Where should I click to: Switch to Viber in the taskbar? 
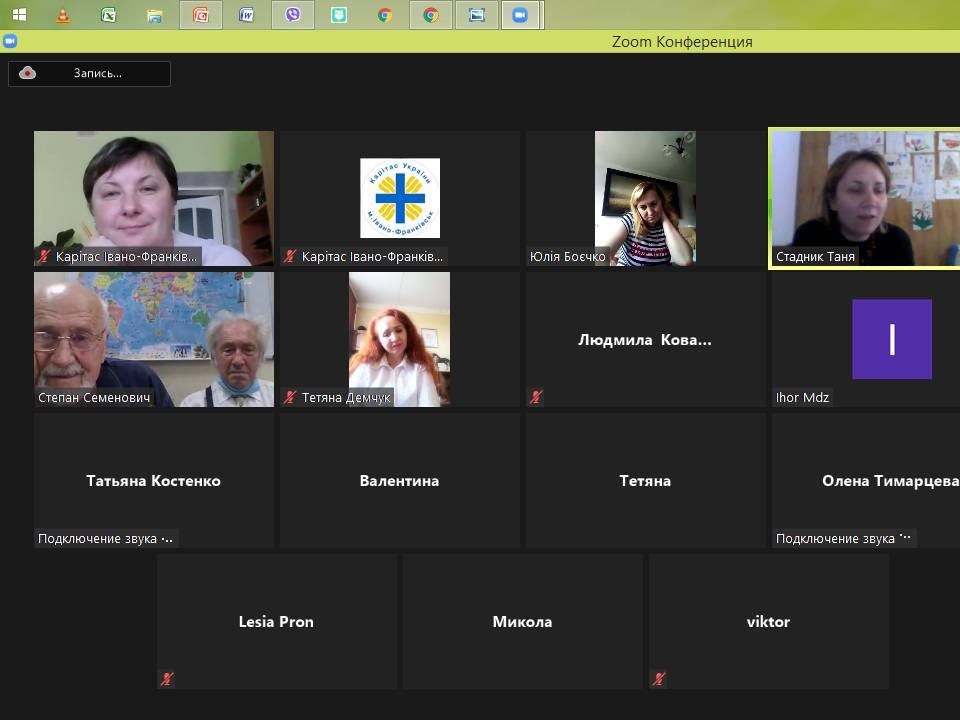point(293,15)
